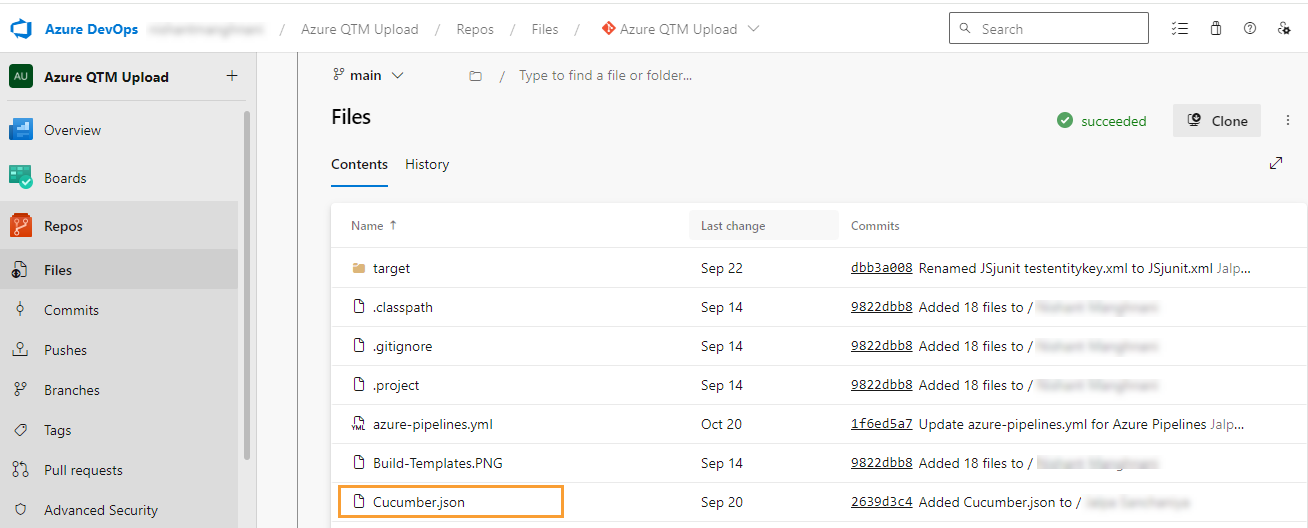Click the Clone button
The width and height of the screenshot is (1308, 528).
[x=1217, y=121]
